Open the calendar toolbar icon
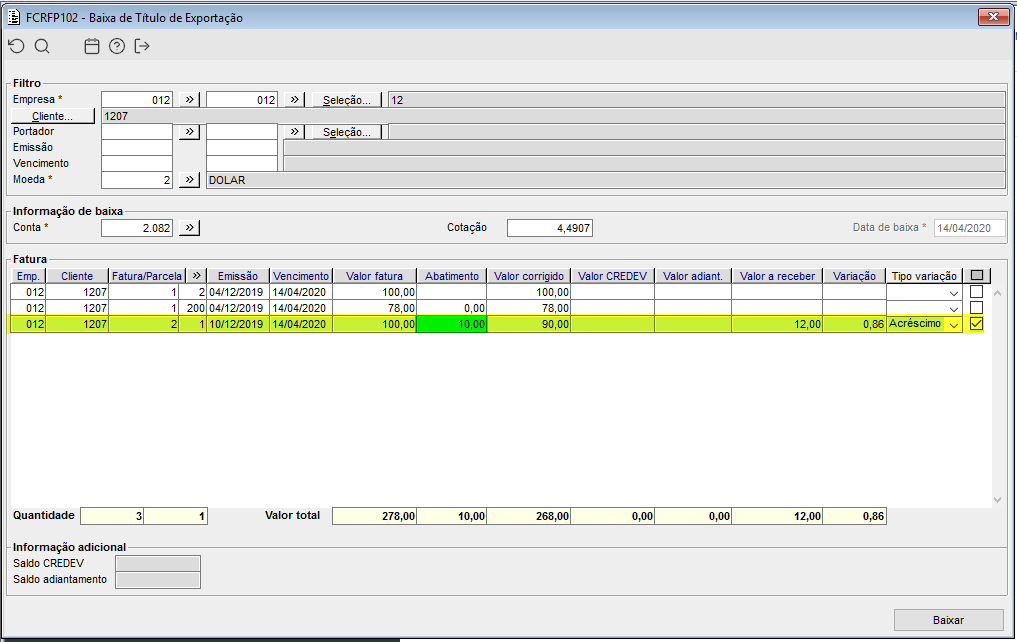The height and width of the screenshot is (642, 1017). click(92, 46)
